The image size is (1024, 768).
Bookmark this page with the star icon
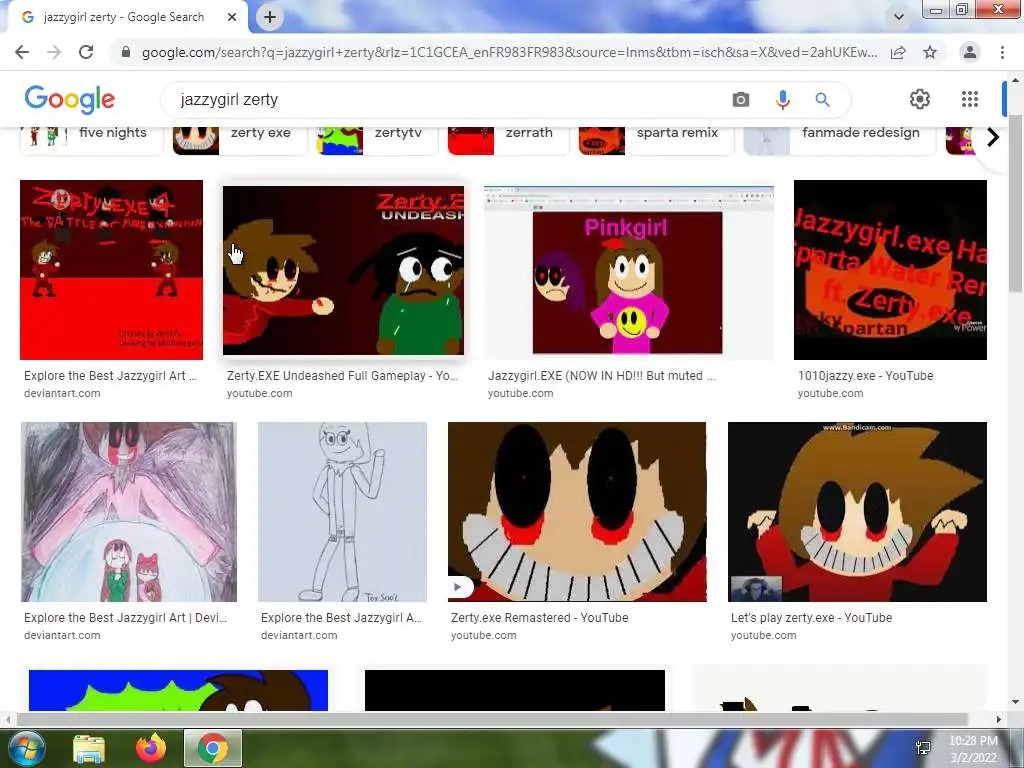[930, 52]
